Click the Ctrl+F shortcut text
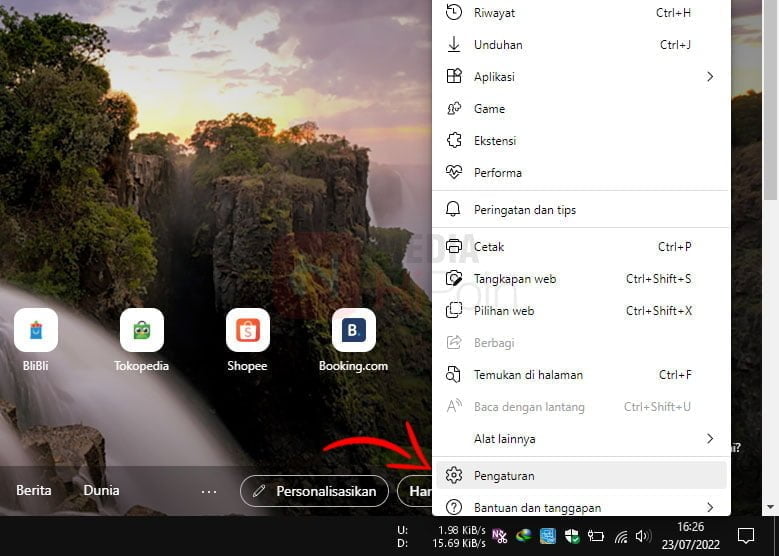Image resolution: width=779 pixels, height=556 pixels. [x=675, y=375]
